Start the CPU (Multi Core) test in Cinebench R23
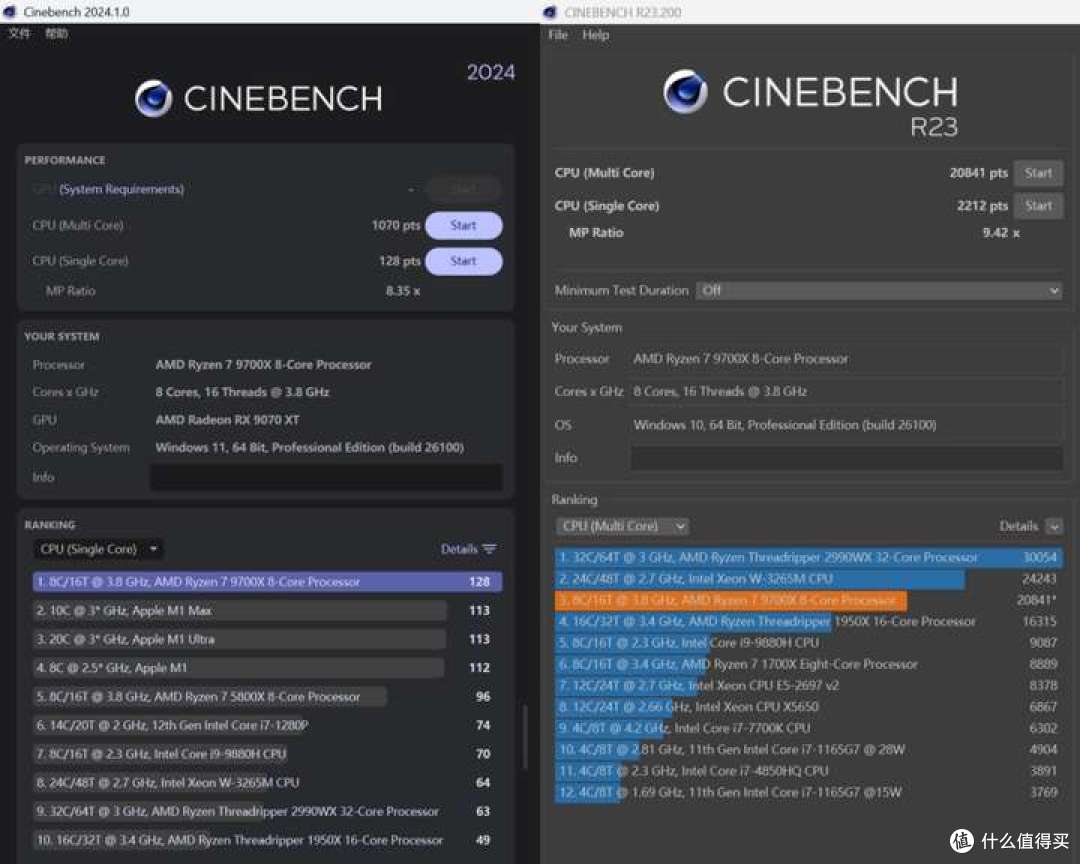Image resolution: width=1080 pixels, height=864 pixels. coord(1038,173)
